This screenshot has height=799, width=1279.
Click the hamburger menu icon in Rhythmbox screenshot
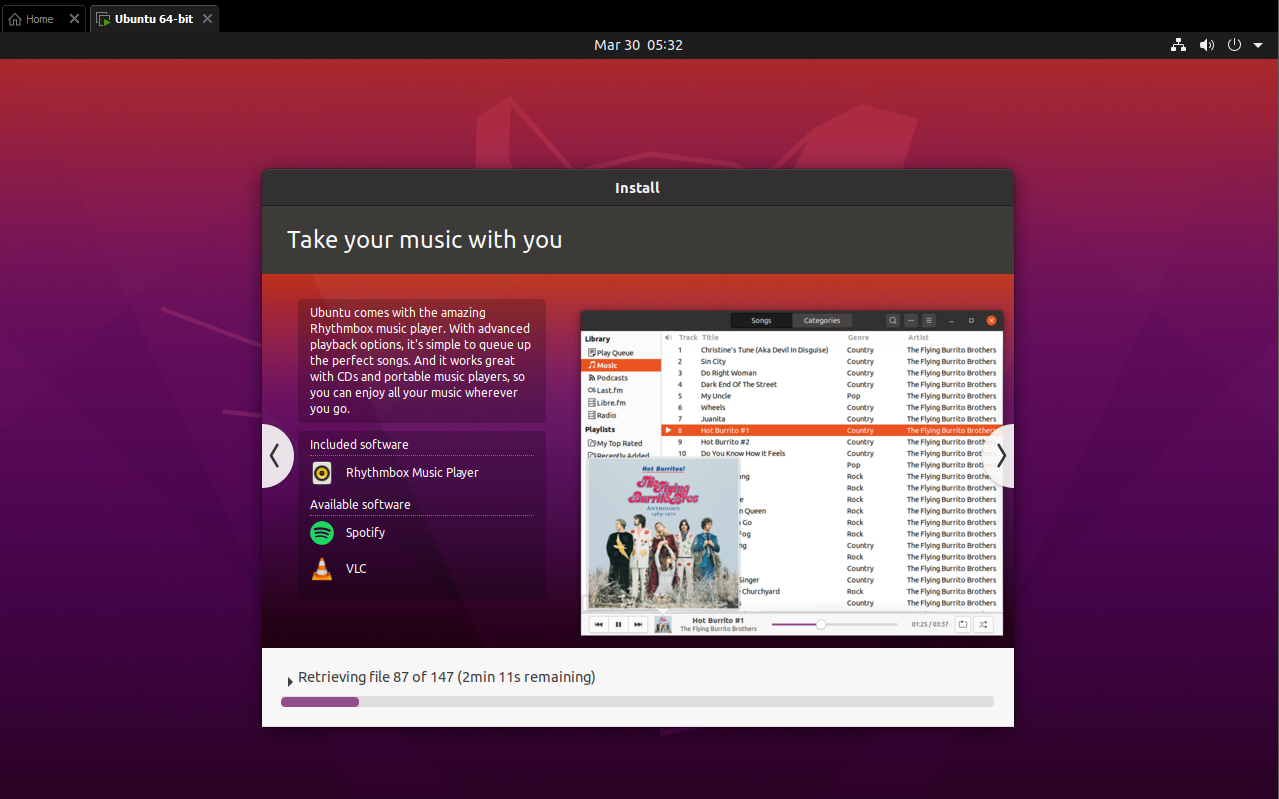pos(929,321)
